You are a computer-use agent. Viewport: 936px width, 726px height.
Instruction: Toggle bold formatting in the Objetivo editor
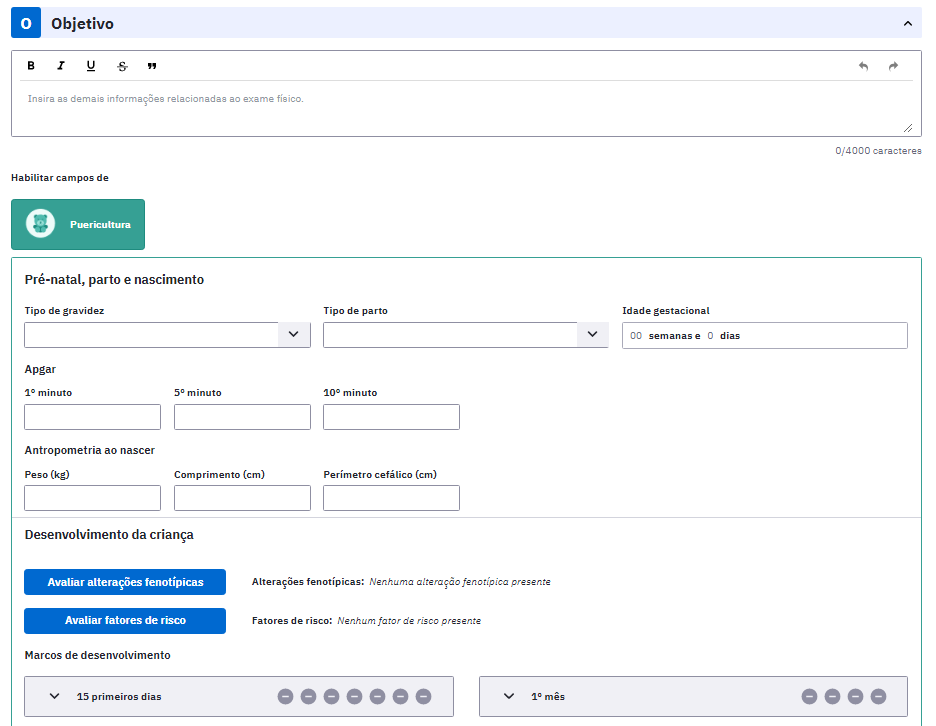(31, 66)
